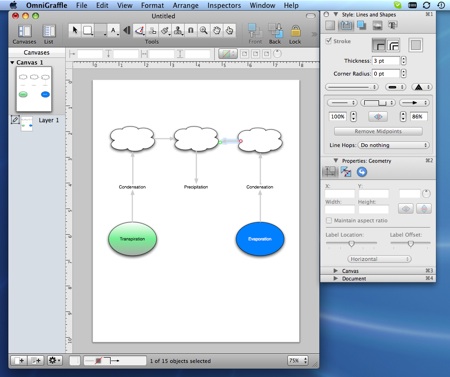
Task: Click the vertical flip button in Geometry
Action: [424, 209]
